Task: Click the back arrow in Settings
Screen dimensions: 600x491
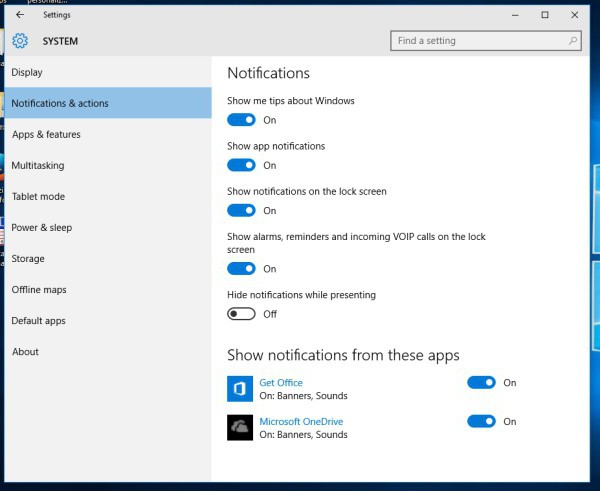Action: click(x=20, y=15)
